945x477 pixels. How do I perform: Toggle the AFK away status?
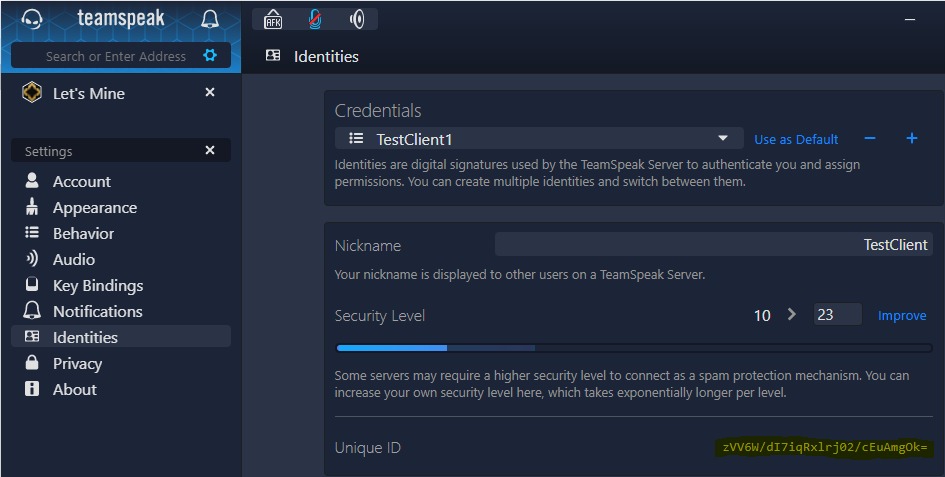coord(273,19)
